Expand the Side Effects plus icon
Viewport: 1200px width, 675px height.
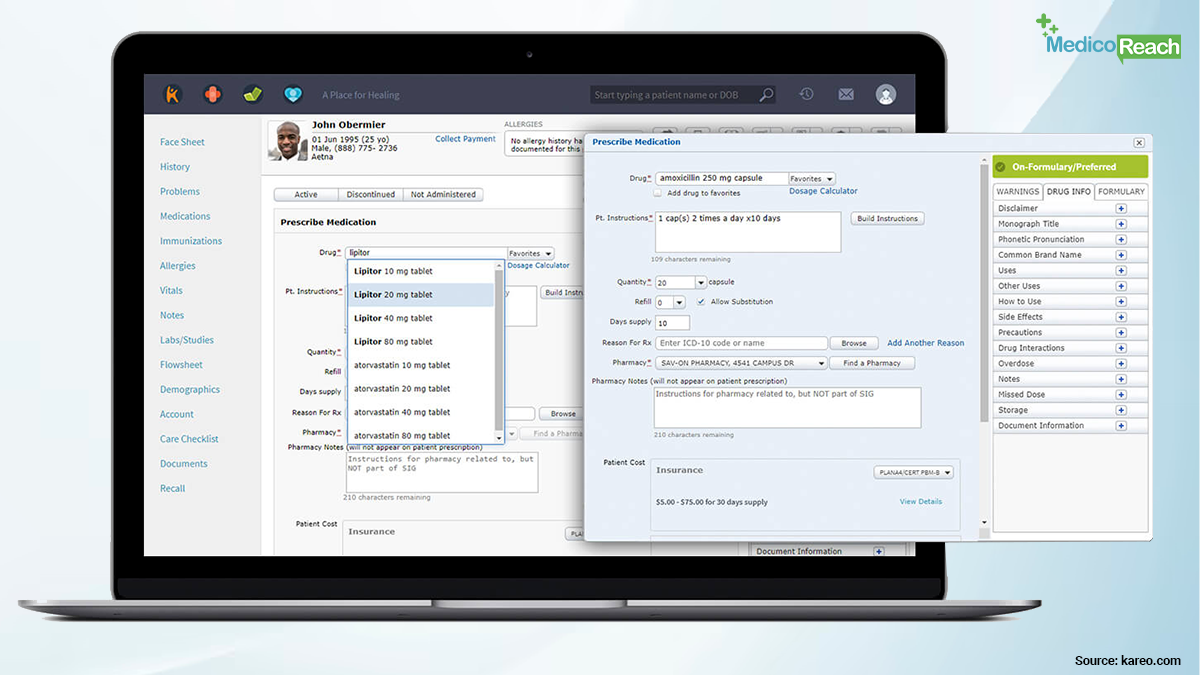(1121, 317)
